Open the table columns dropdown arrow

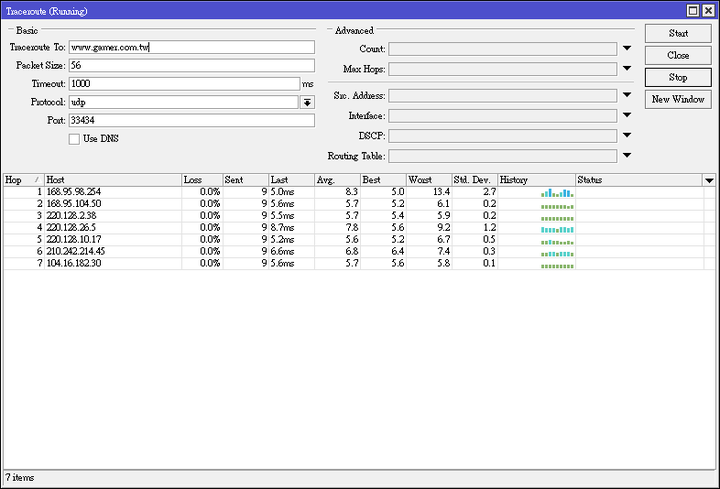pyautogui.click(x=709, y=180)
